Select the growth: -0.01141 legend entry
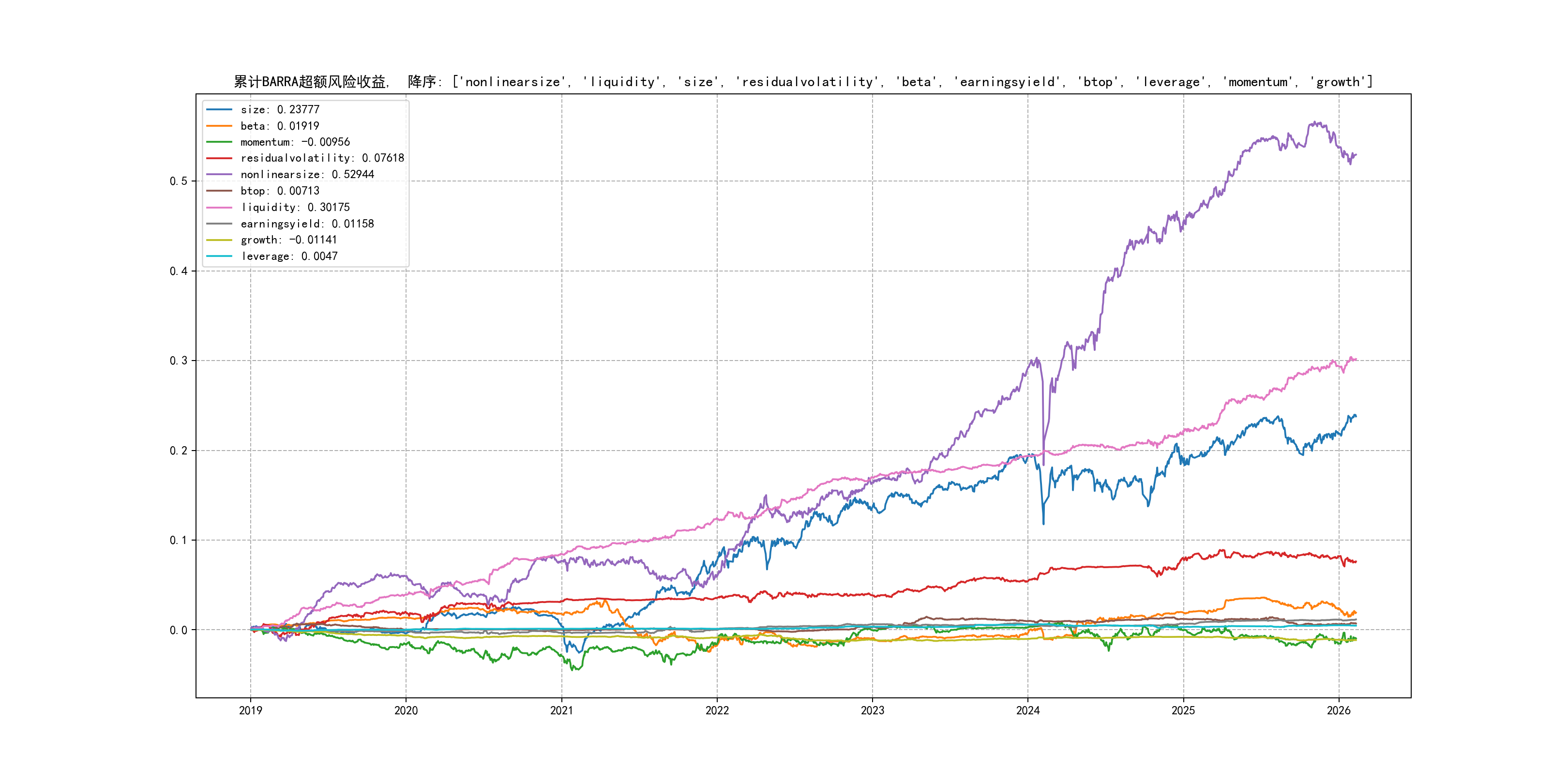Screen dimensions: 1568x784 (288, 240)
